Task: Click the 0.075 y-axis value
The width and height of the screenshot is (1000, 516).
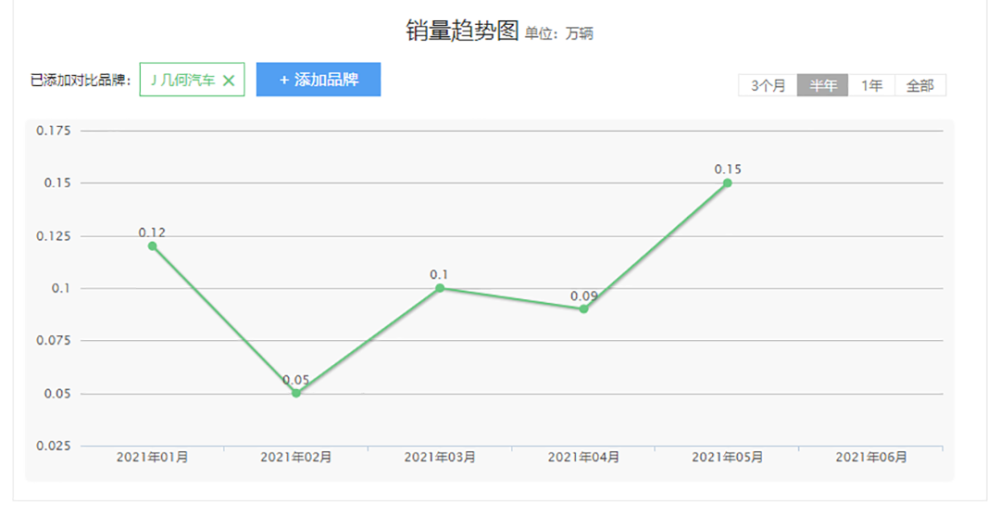Action: [54, 341]
